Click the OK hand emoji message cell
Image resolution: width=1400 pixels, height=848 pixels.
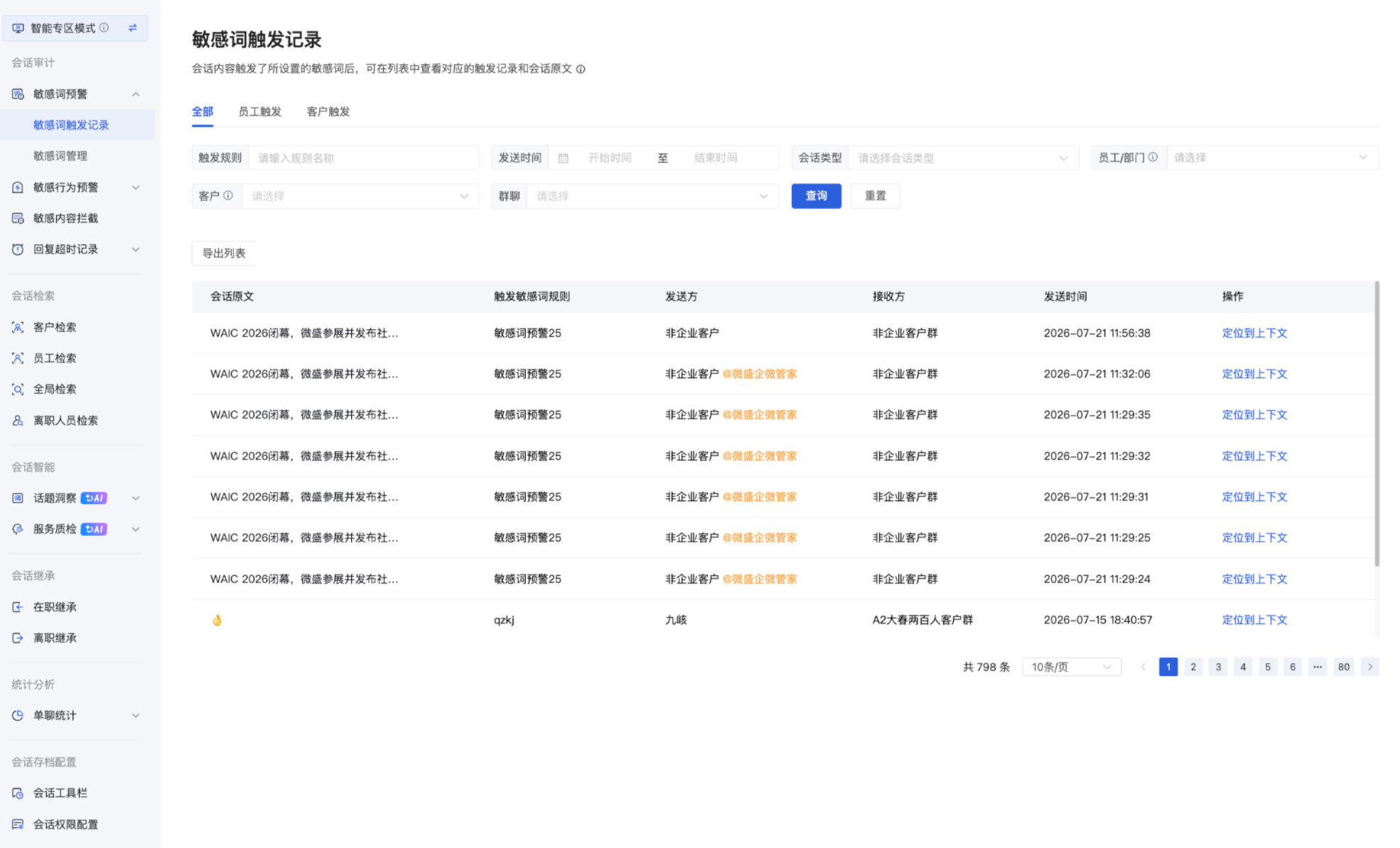217,620
